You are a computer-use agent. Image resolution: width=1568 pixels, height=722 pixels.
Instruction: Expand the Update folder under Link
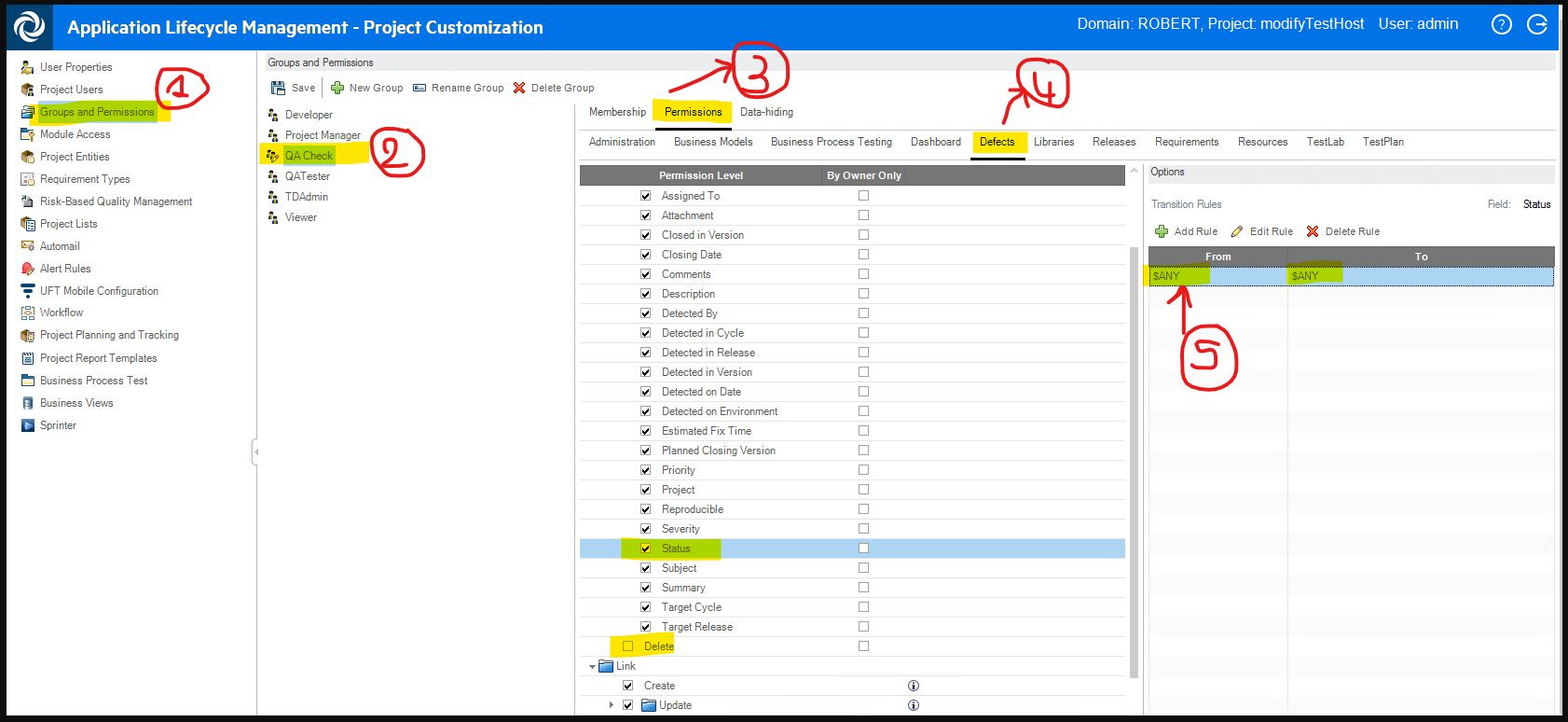pos(611,705)
